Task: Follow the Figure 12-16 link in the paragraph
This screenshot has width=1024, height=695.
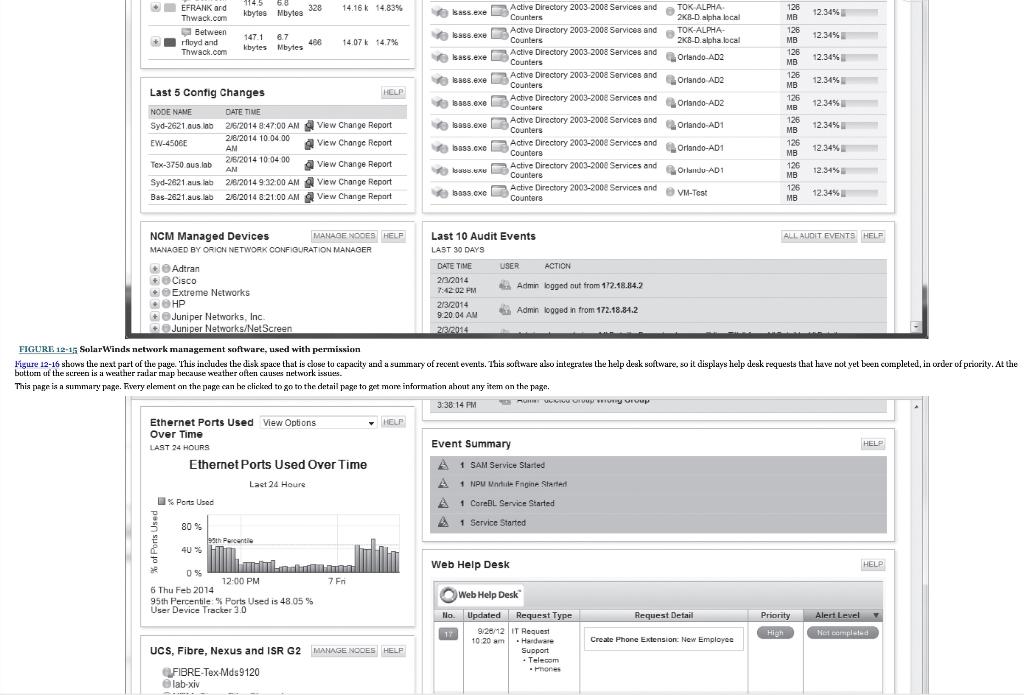Action: click(37, 364)
